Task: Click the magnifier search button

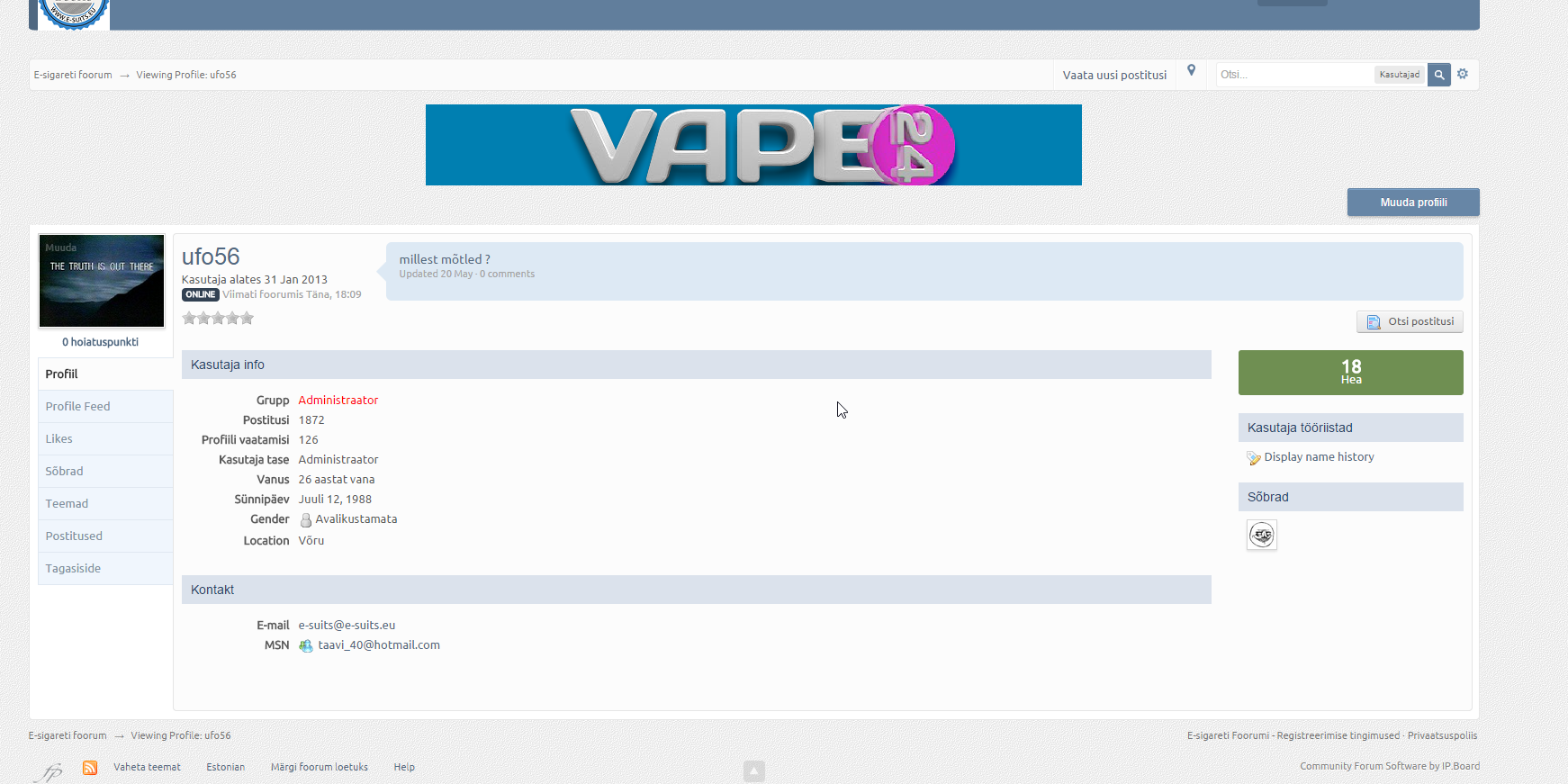Action: 1438,75
